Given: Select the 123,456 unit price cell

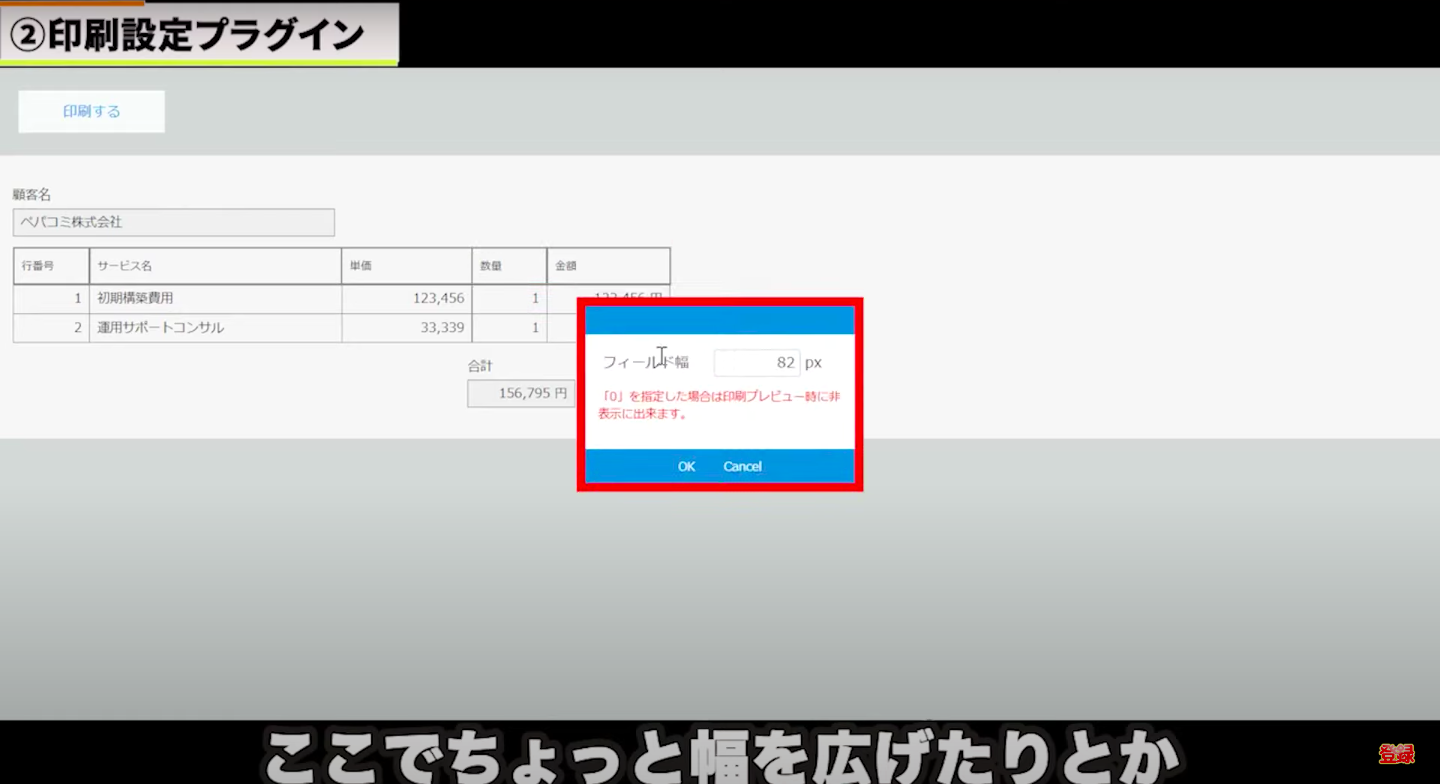Looking at the screenshot, I should tap(406, 298).
